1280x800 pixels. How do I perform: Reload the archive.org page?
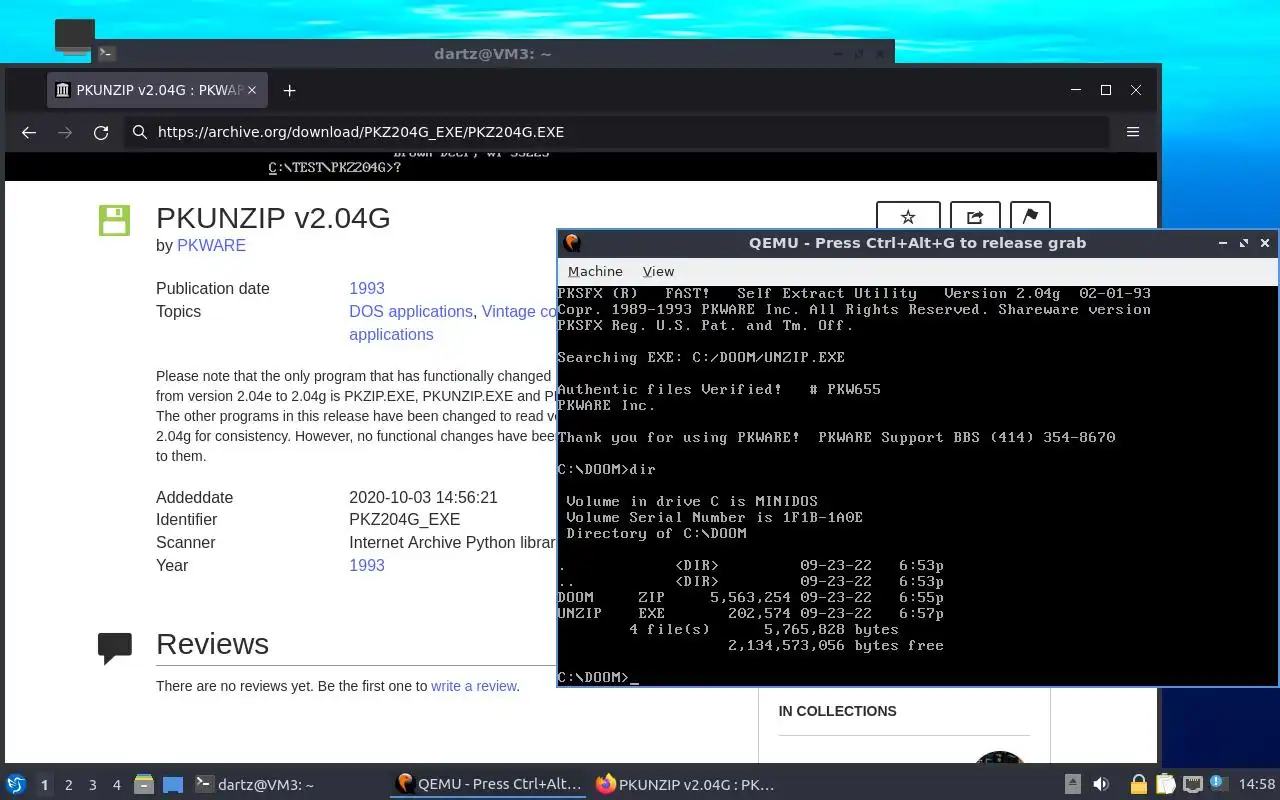[x=101, y=132]
